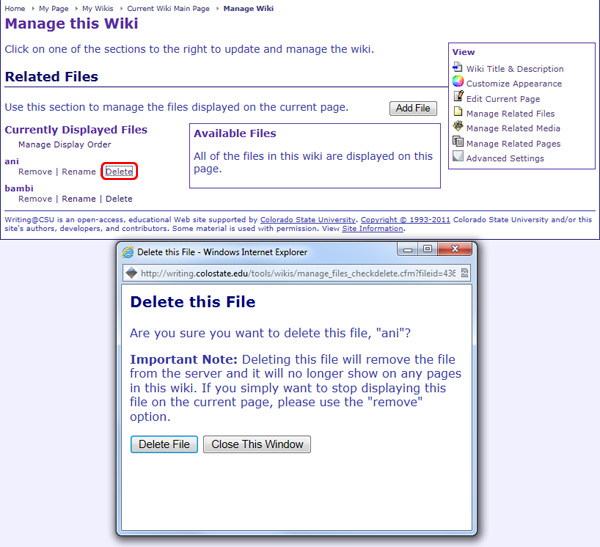
Task: Click the Advanced Settings icon
Action: point(458,158)
